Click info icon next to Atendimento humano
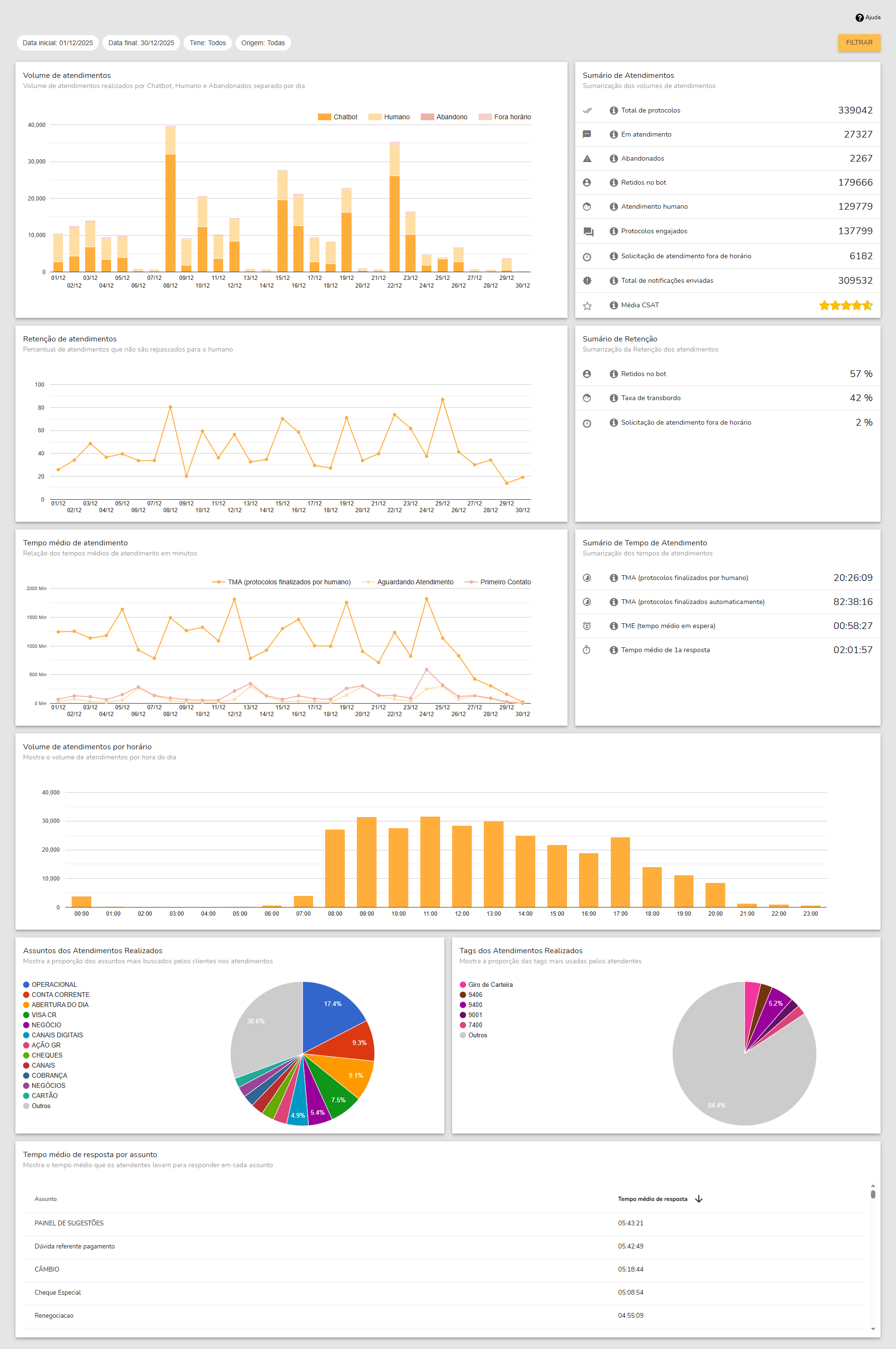Image resolution: width=896 pixels, height=1349 pixels. coord(613,206)
